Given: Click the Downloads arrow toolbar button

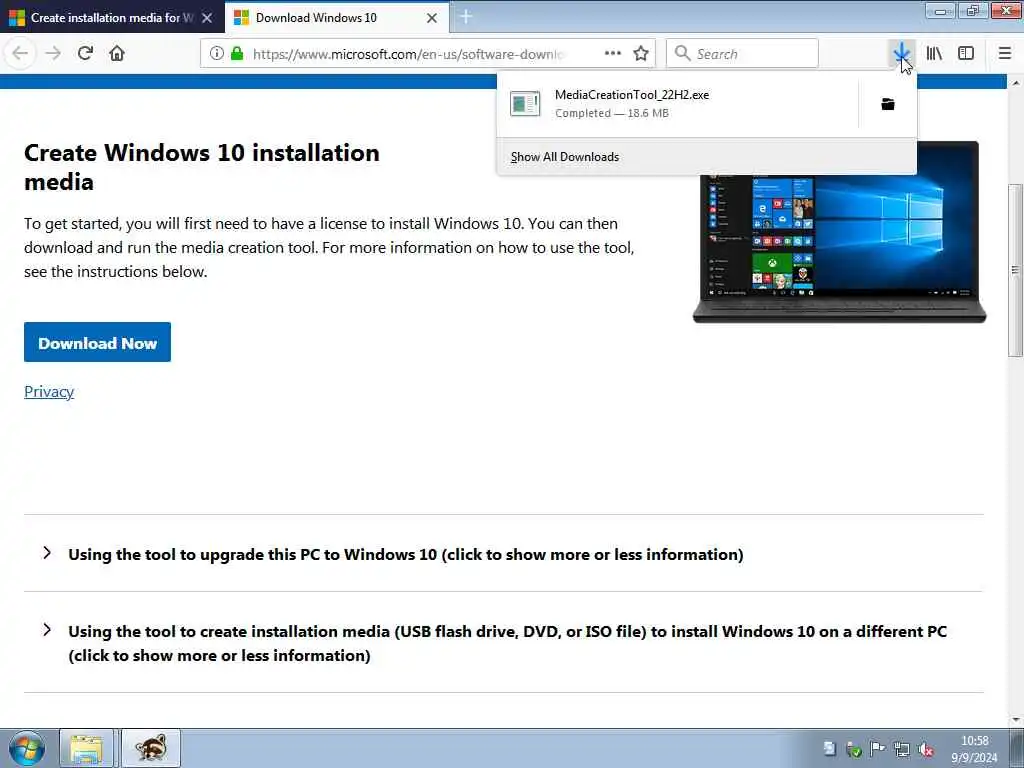Looking at the screenshot, I should (902, 54).
